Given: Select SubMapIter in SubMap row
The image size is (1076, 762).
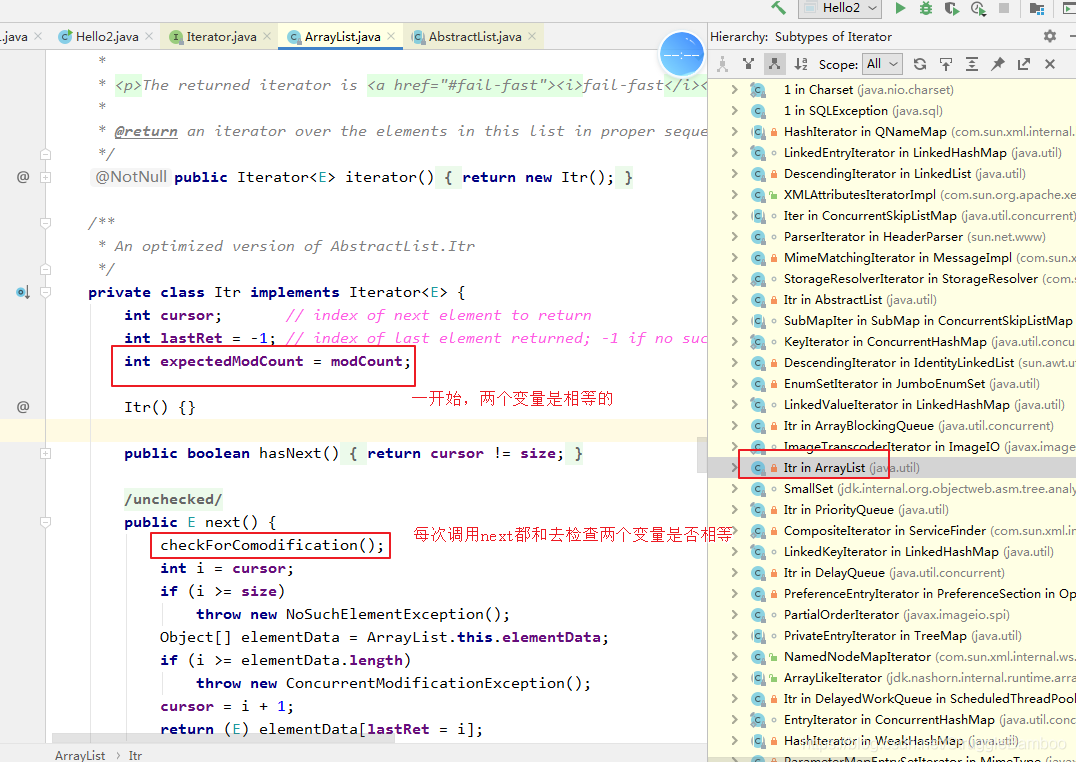Looking at the screenshot, I should (x=892, y=321).
